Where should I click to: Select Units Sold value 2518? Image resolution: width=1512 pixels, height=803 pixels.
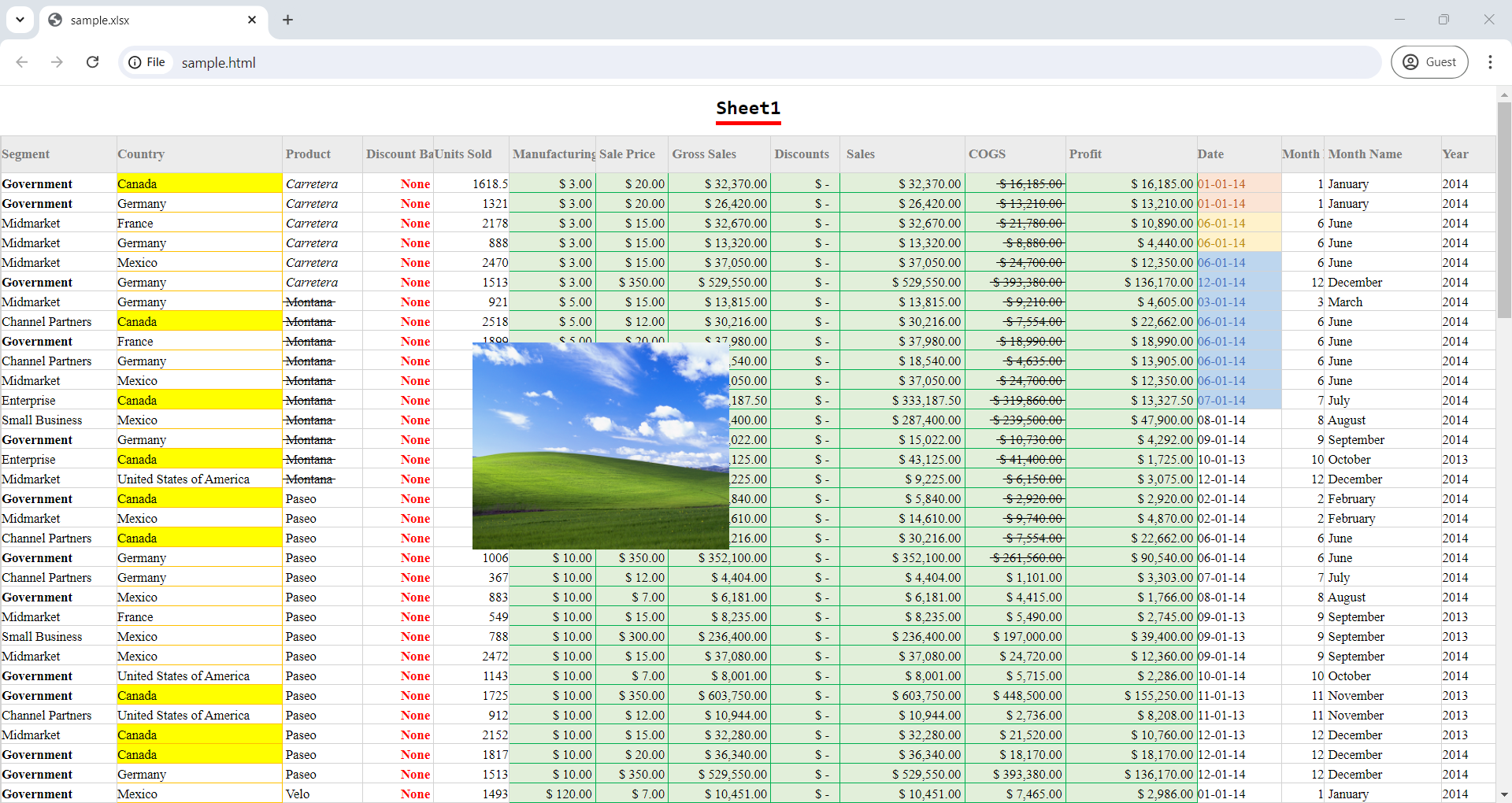(x=471, y=321)
